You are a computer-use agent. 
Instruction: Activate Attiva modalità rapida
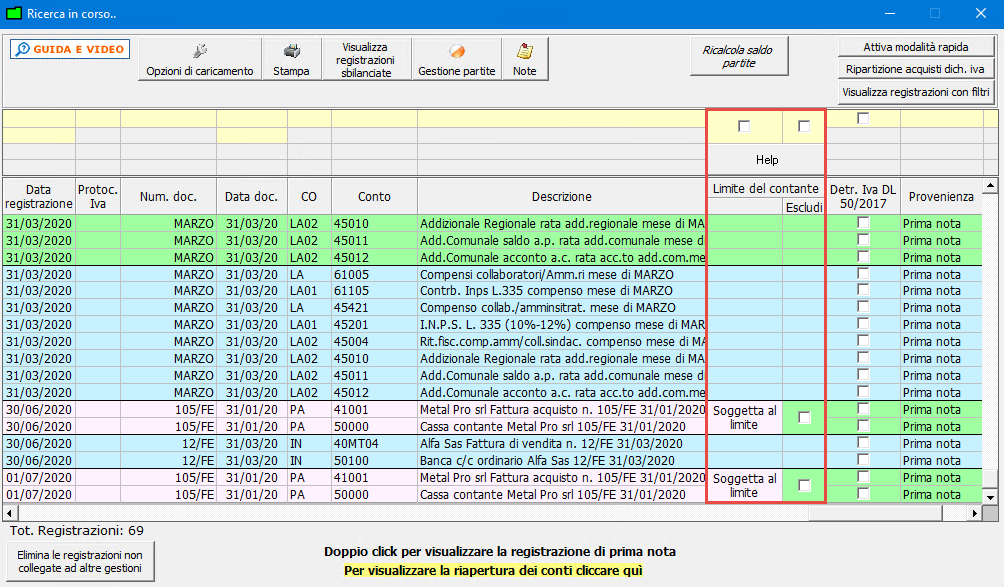pos(916,47)
